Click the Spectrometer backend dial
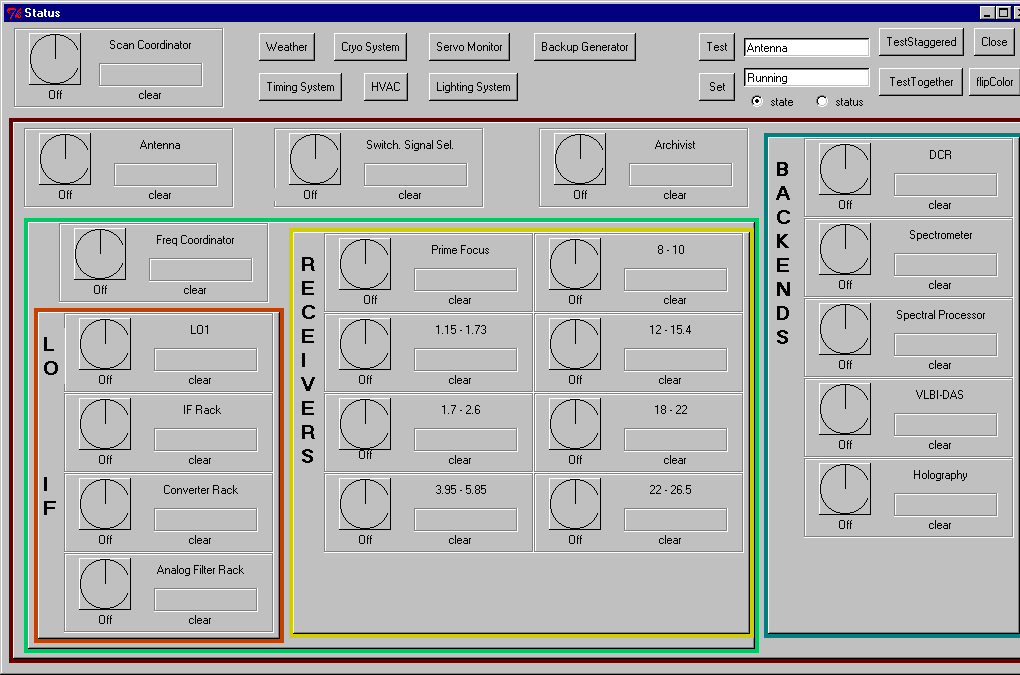Viewport: 1020px width, 675px height. (845, 249)
